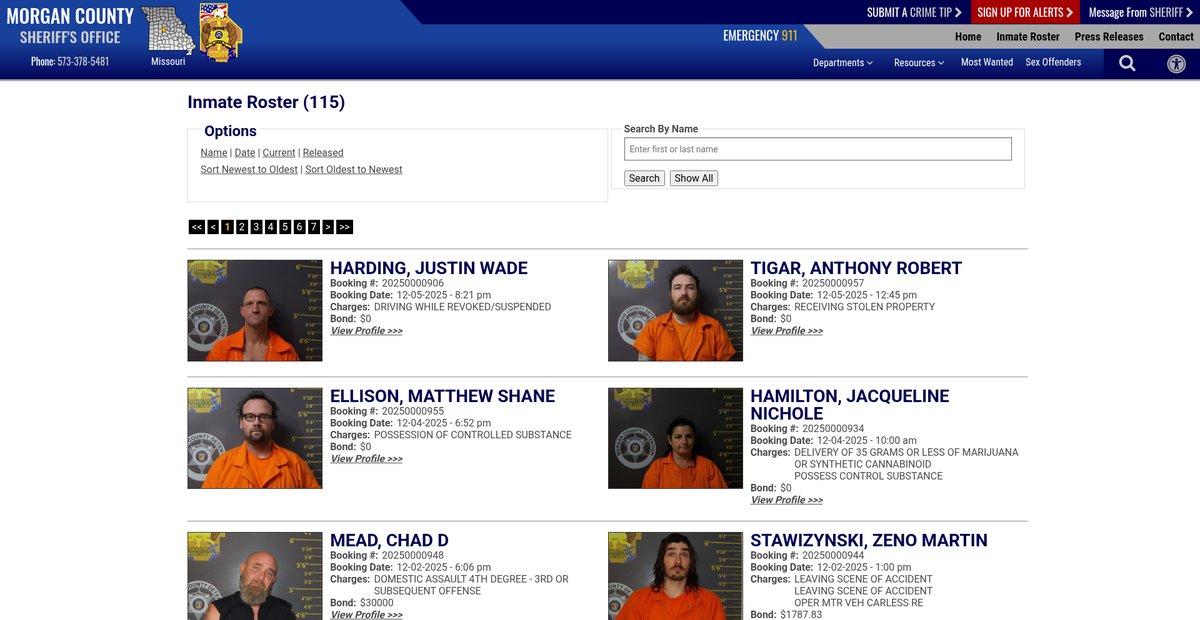This screenshot has width=1200, height=620.
Task: View Profile for Justin Wade Harding
Action: click(366, 331)
